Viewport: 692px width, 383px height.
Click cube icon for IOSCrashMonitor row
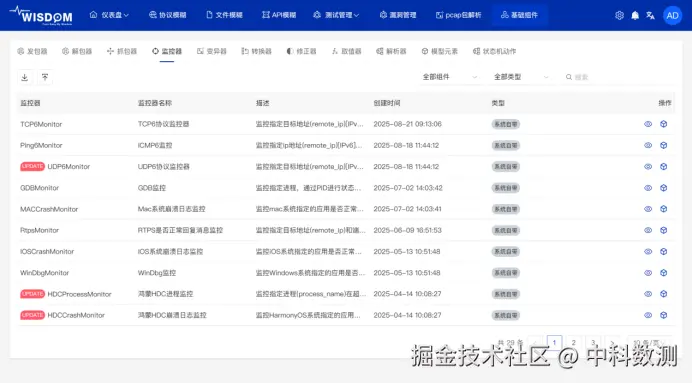click(663, 252)
